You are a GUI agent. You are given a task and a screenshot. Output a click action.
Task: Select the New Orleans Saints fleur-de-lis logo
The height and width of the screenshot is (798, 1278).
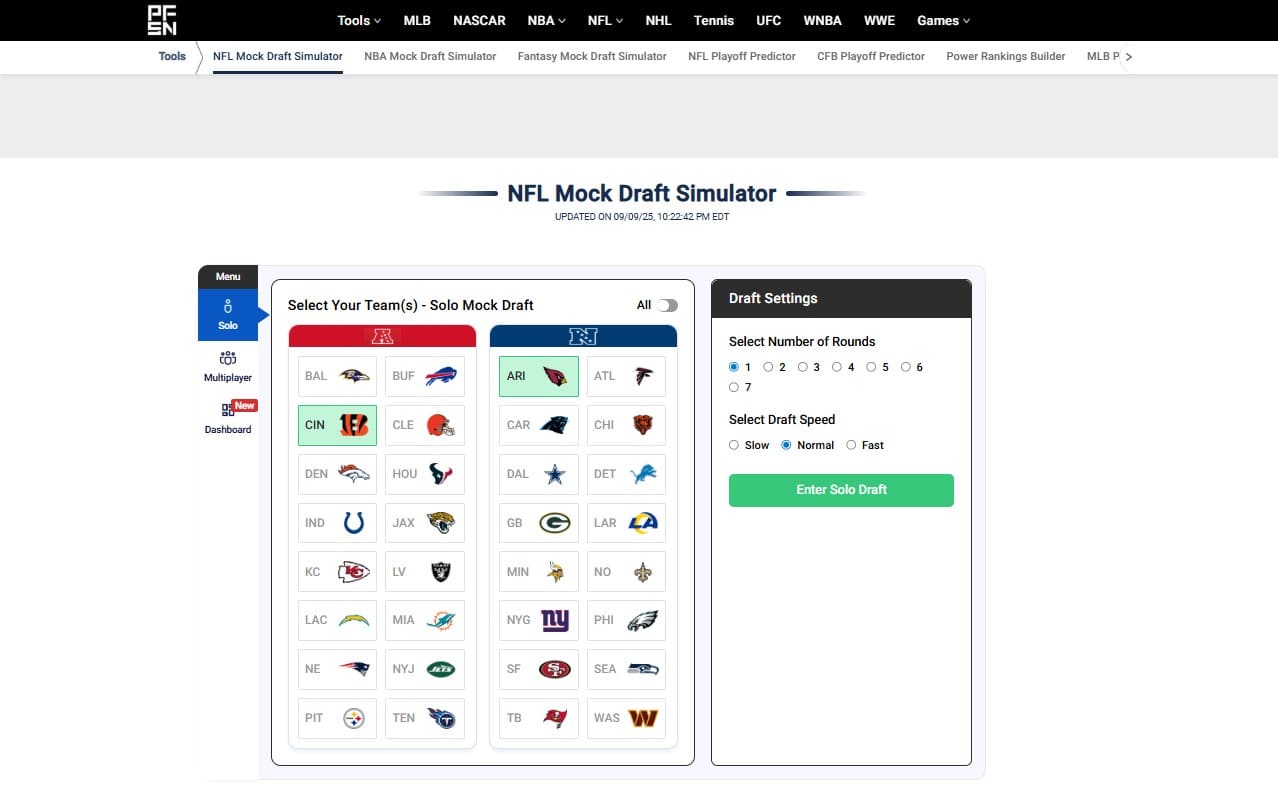pos(643,572)
